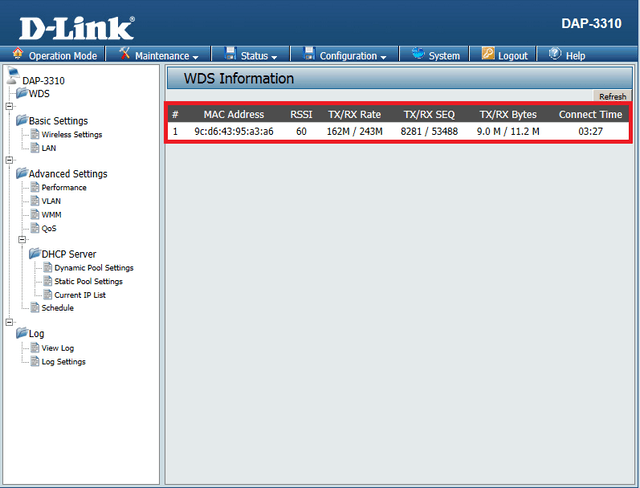Select the DAP-3310 root tree label
Image resolution: width=640 pixels, height=488 pixels.
[x=43, y=80]
